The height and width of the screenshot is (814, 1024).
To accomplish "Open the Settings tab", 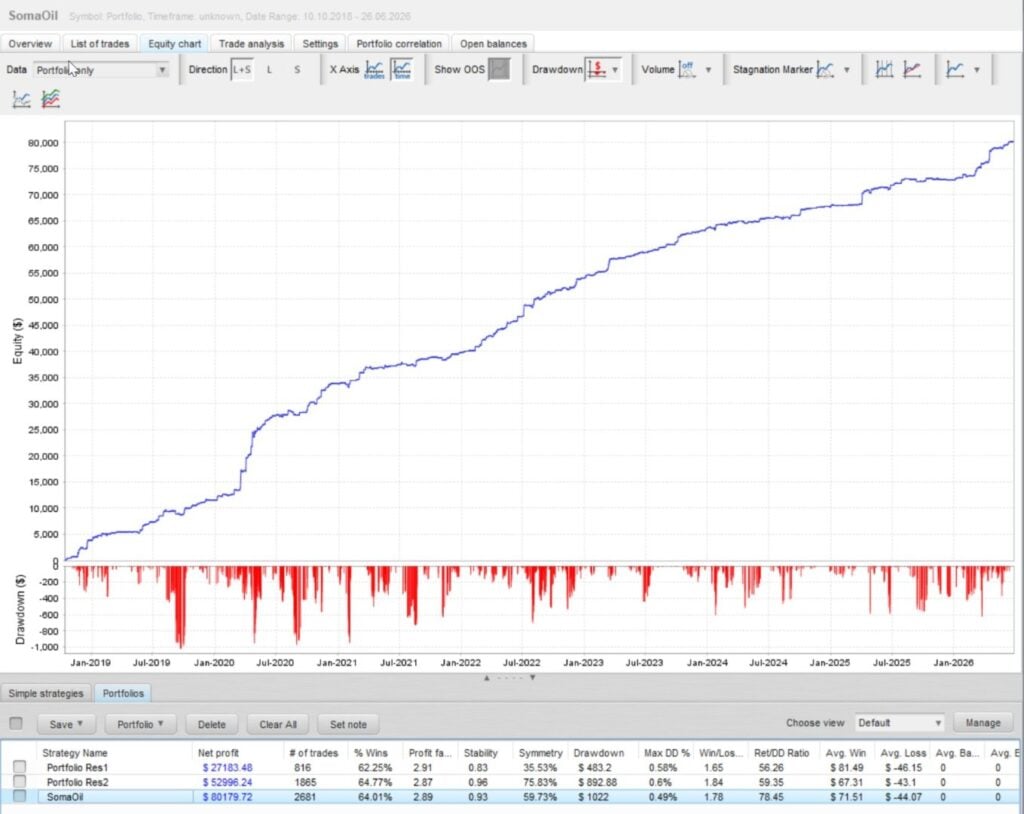I will pos(320,44).
